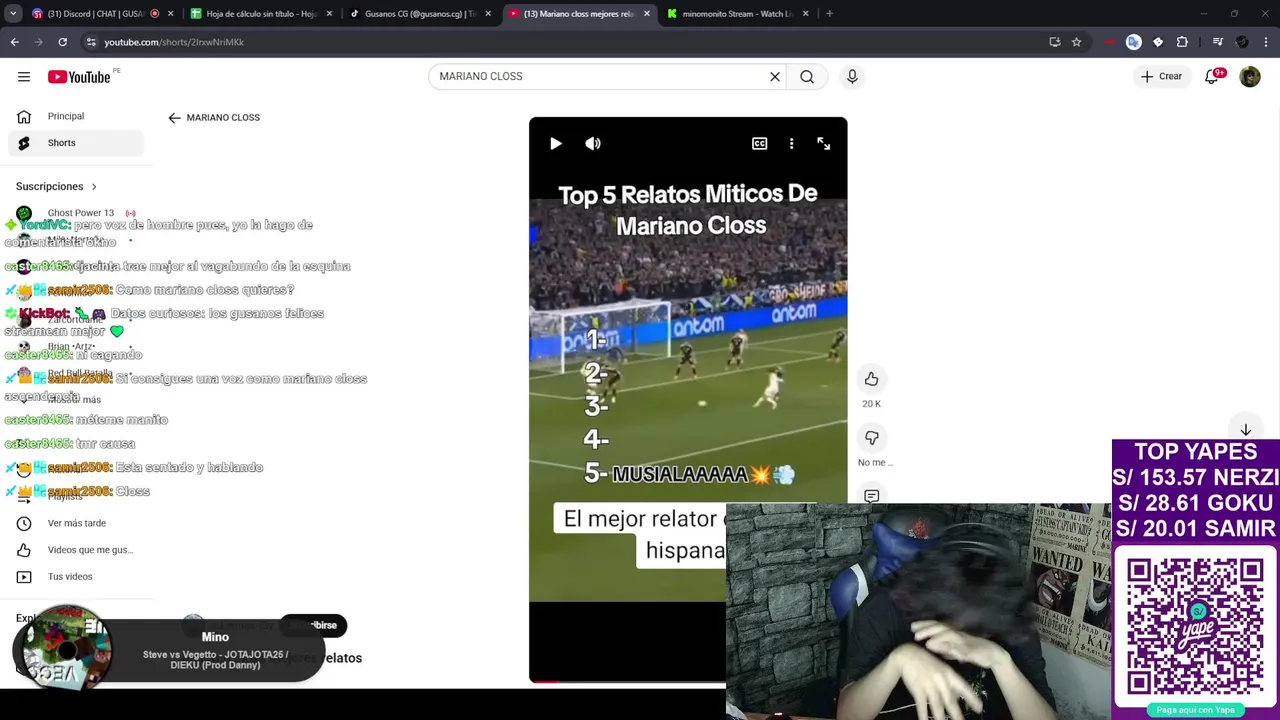Close the Hoja de cálculo tab
Image resolution: width=1280 pixels, height=720 pixels.
tap(329, 14)
